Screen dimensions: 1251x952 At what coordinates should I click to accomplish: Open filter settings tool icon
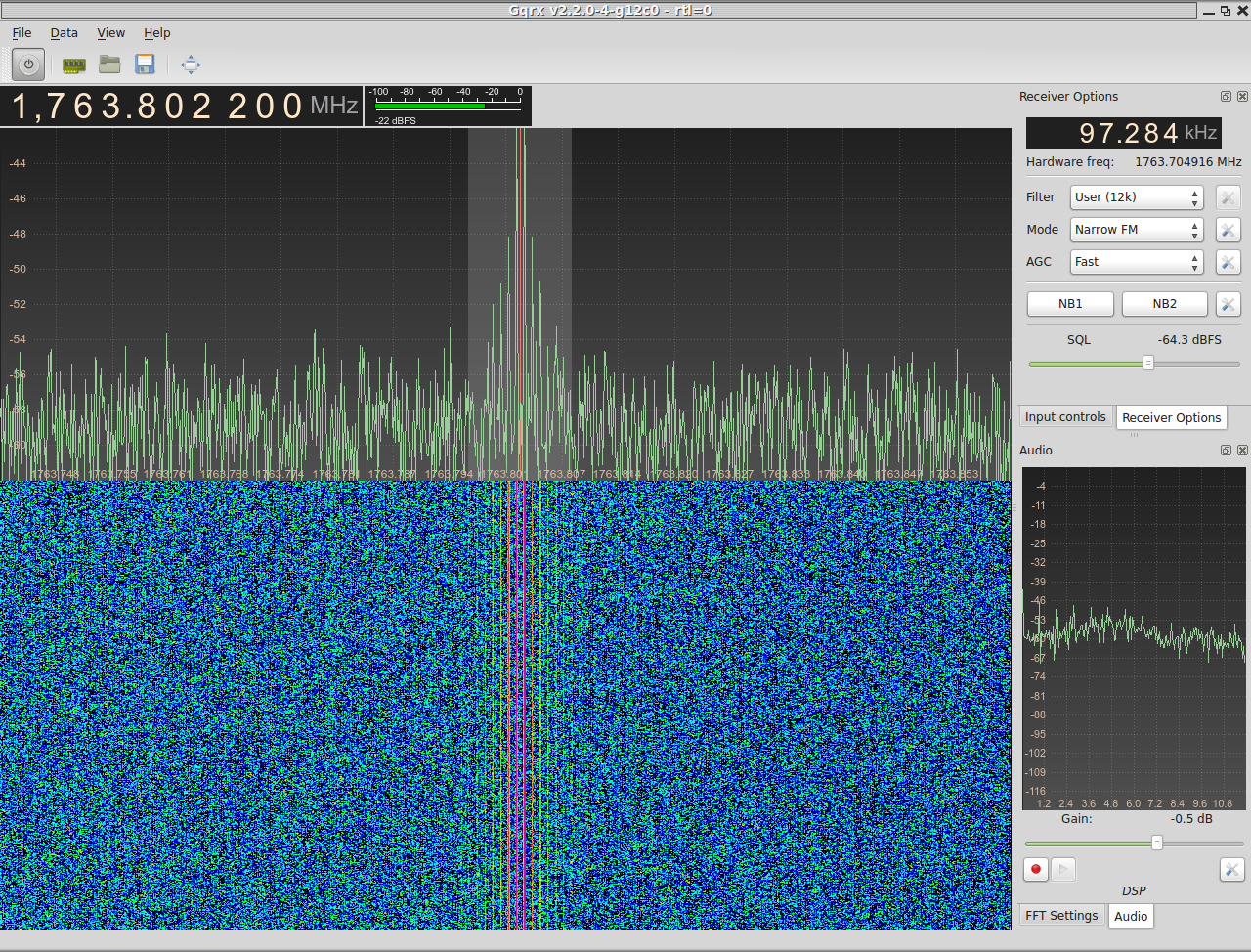(1228, 197)
